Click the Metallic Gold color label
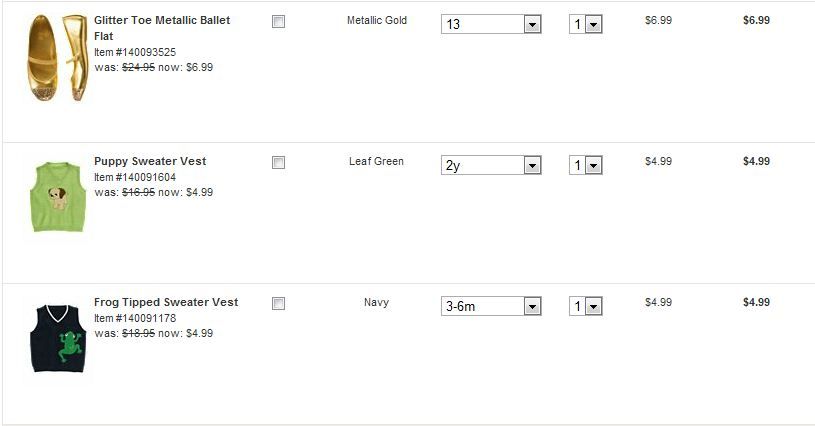 [x=377, y=20]
